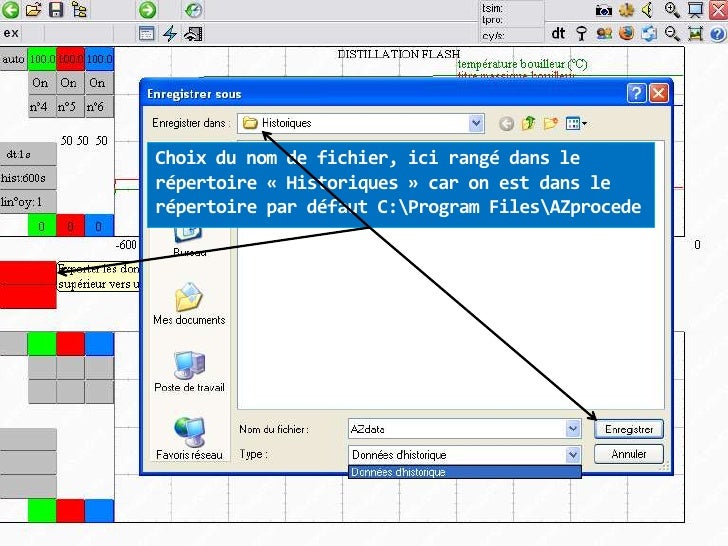The width and height of the screenshot is (728, 546).
Task: Click the dialog help question mark button
Action: coord(636,93)
